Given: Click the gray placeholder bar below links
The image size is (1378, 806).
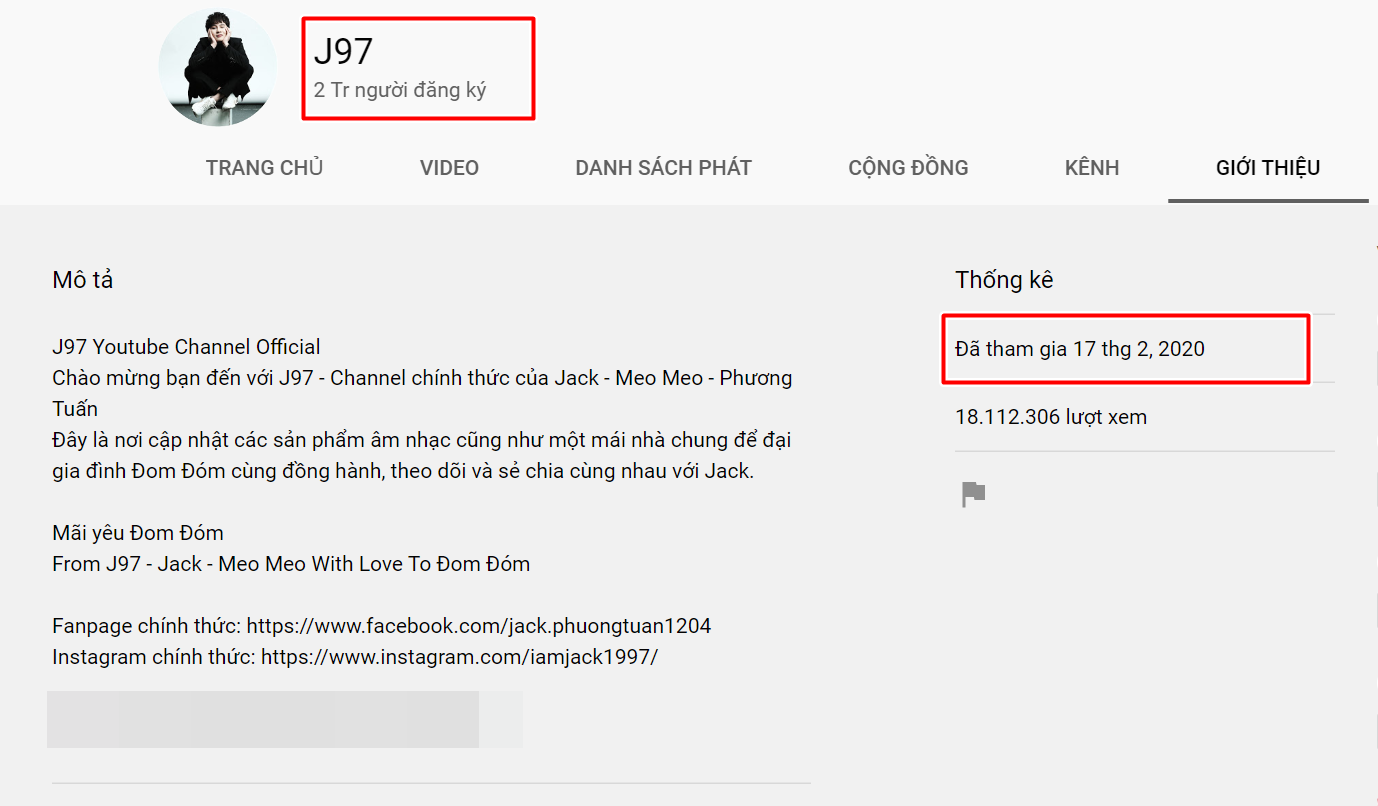Looking at the screenshot, I should pos(263,719).
